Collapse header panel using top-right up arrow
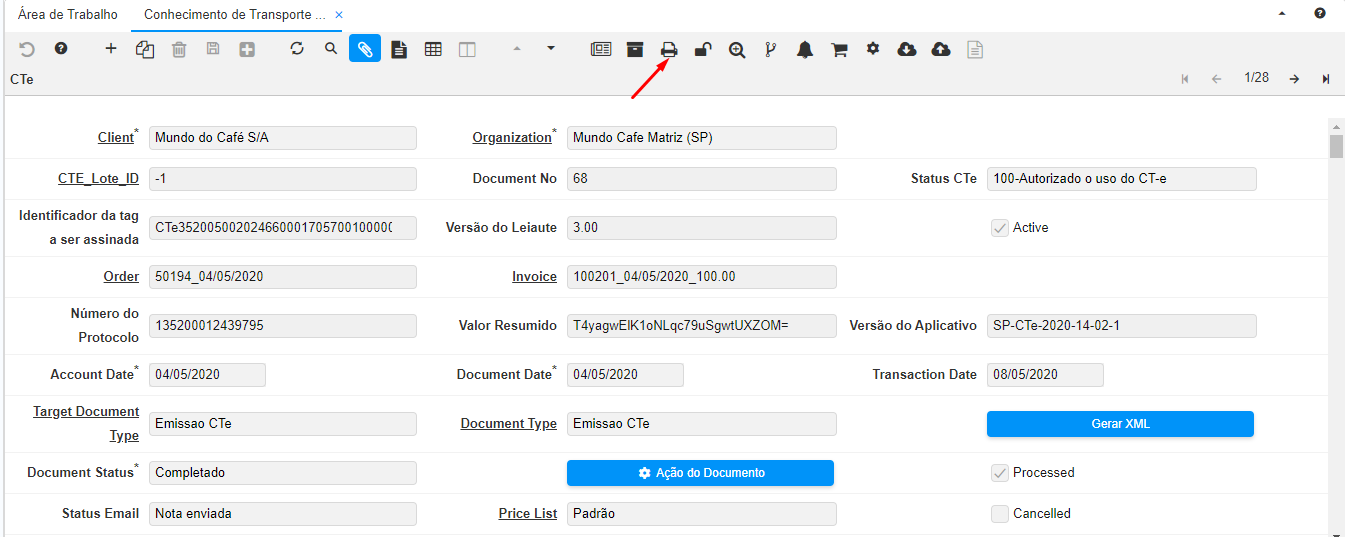The width and height of the screenshot is (1345, 537). [x=1283, y=14]
